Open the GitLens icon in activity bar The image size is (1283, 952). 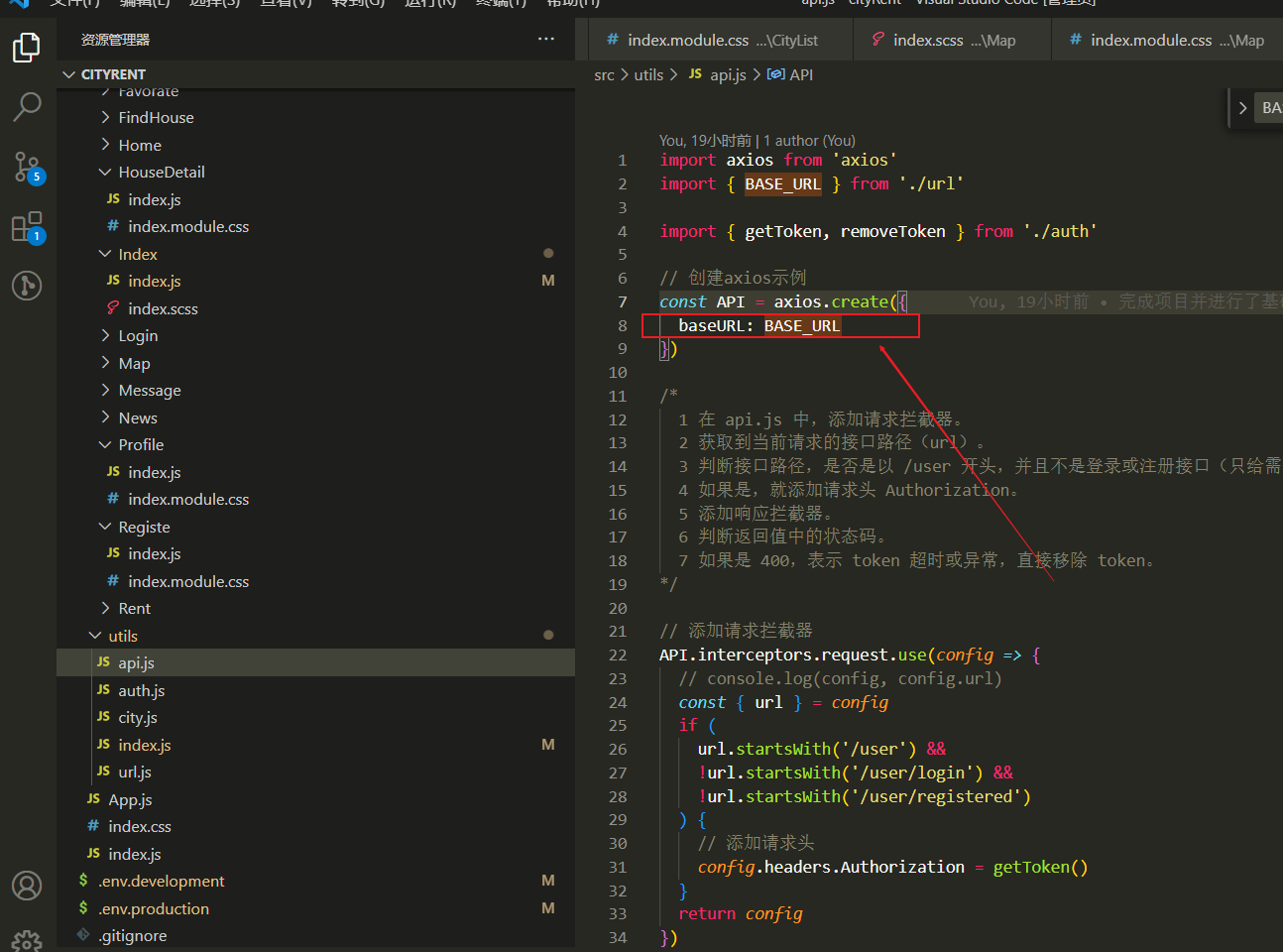coord(27,286)
